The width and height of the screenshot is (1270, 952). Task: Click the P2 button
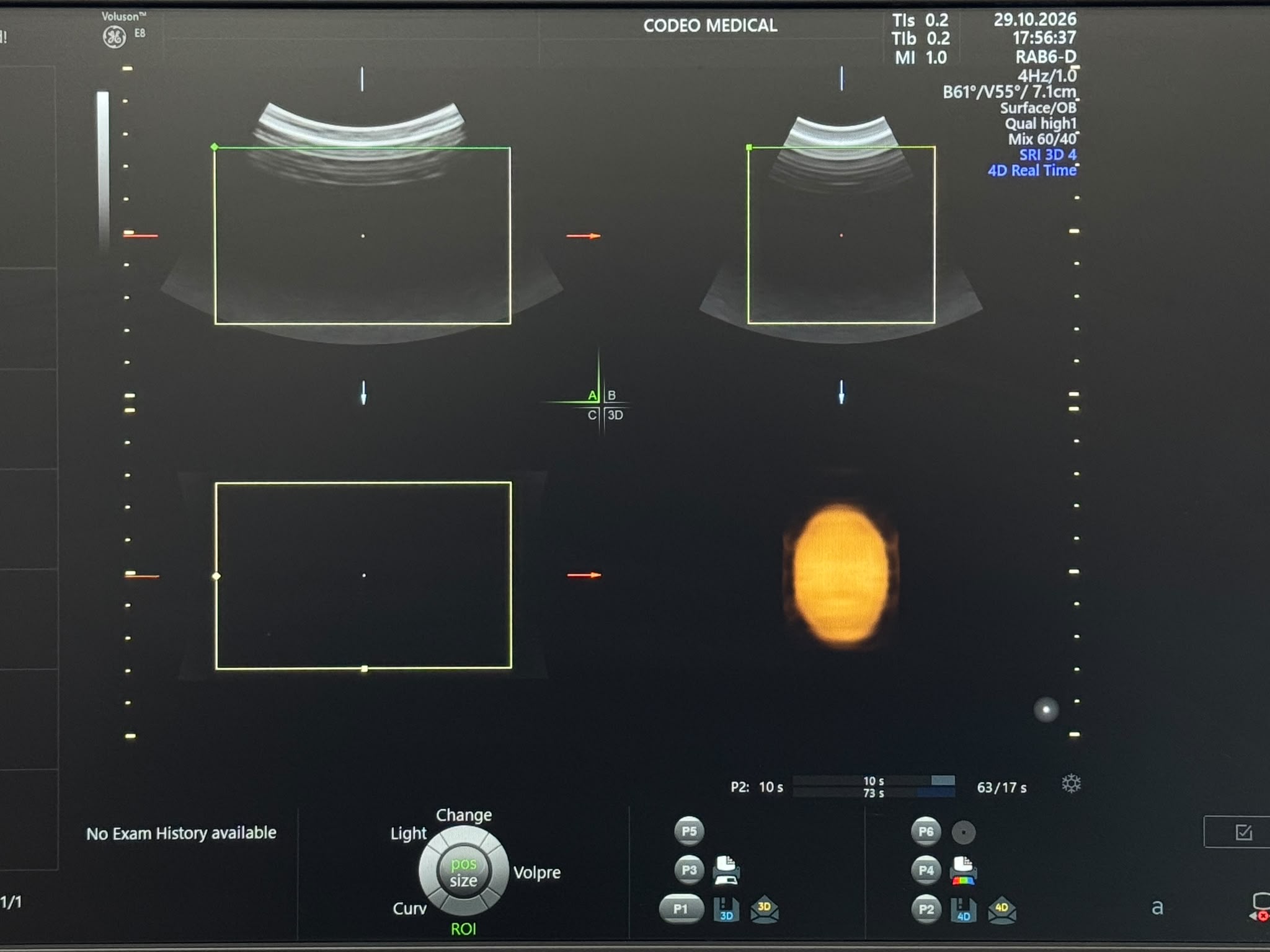pos(926,909)
